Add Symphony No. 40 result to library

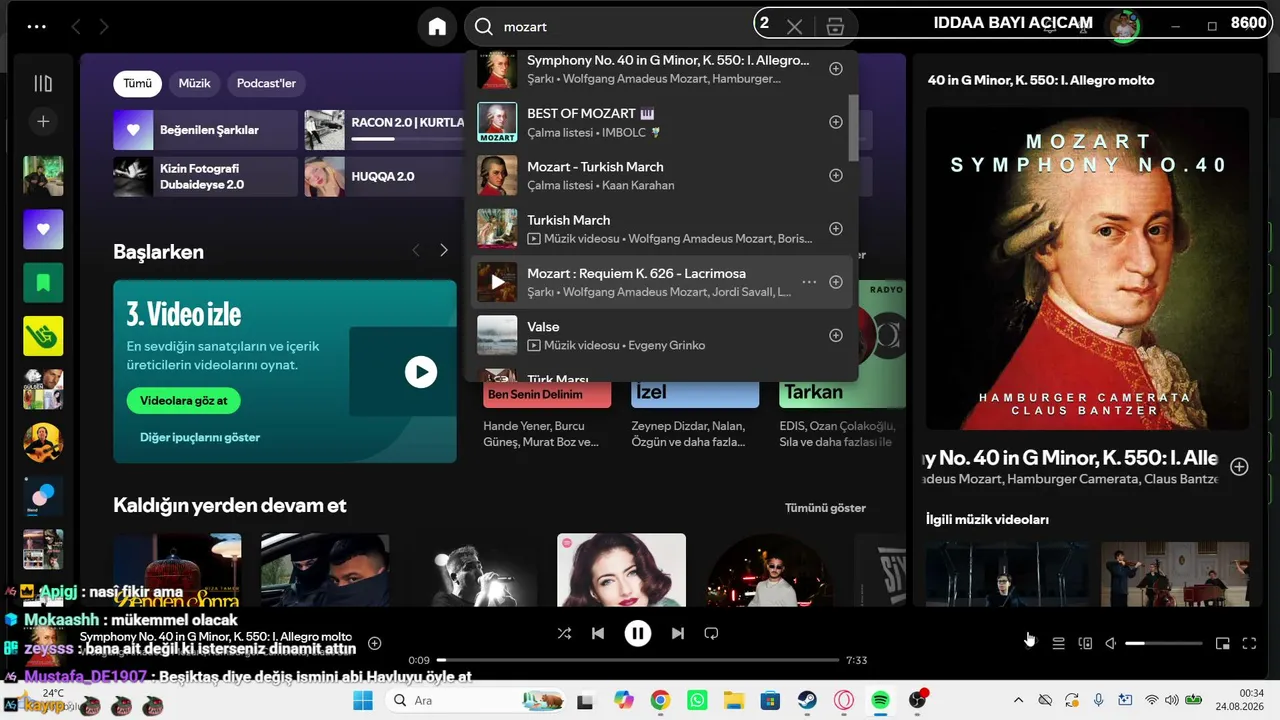836,69
